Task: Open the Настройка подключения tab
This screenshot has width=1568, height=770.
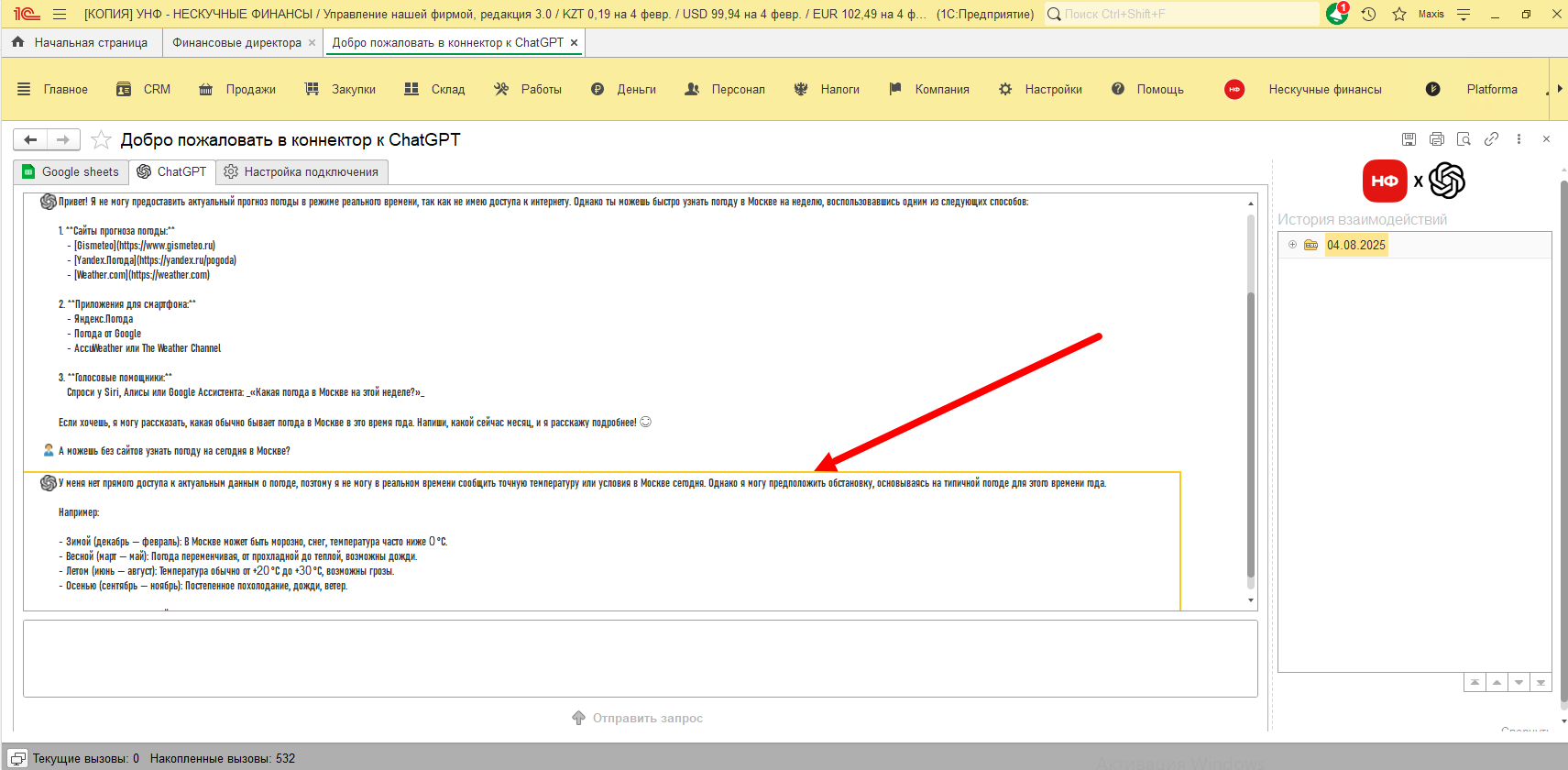Action: (302, 171)
